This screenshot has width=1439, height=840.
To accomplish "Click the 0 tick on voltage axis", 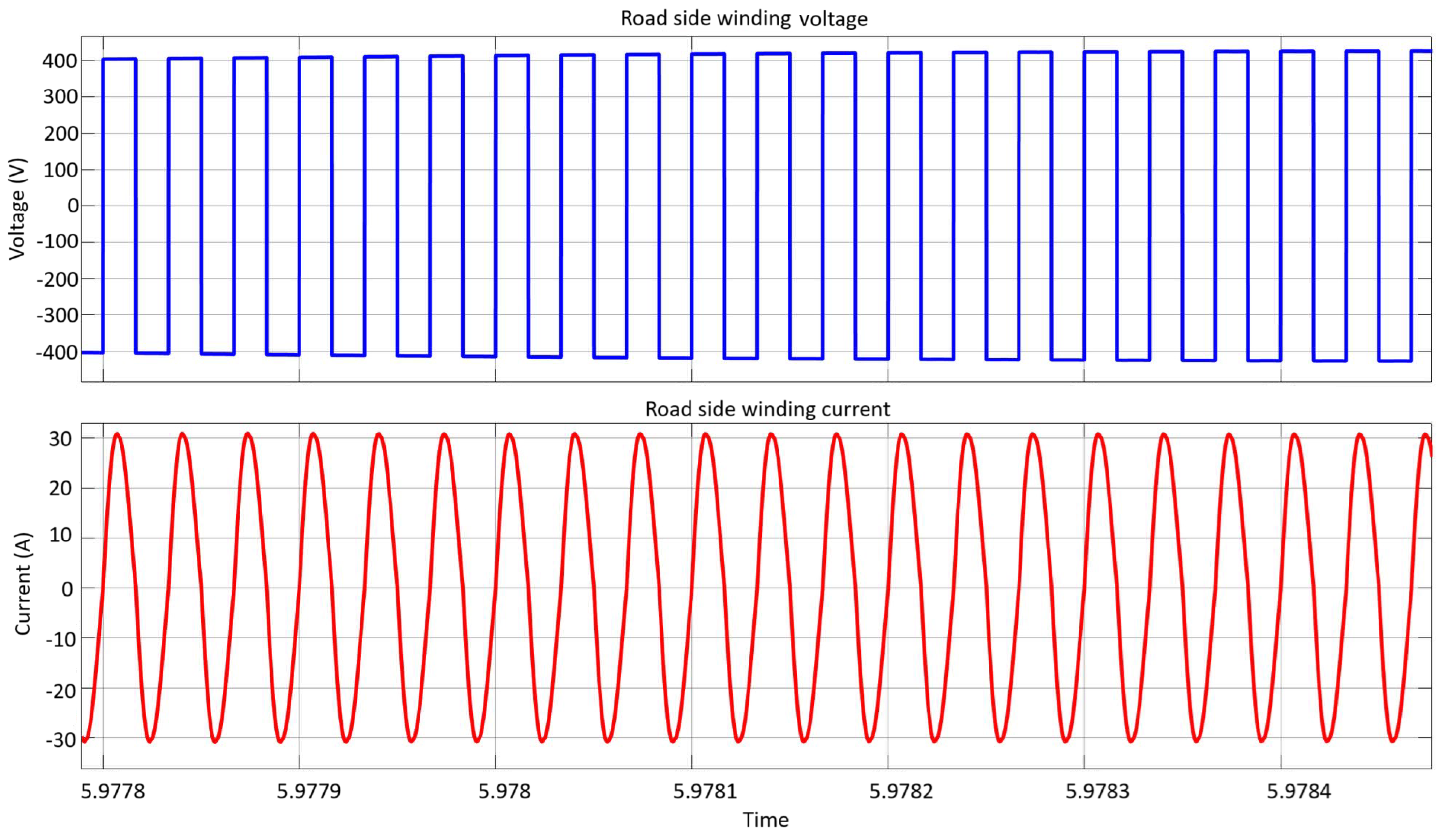I will (73, 206).
